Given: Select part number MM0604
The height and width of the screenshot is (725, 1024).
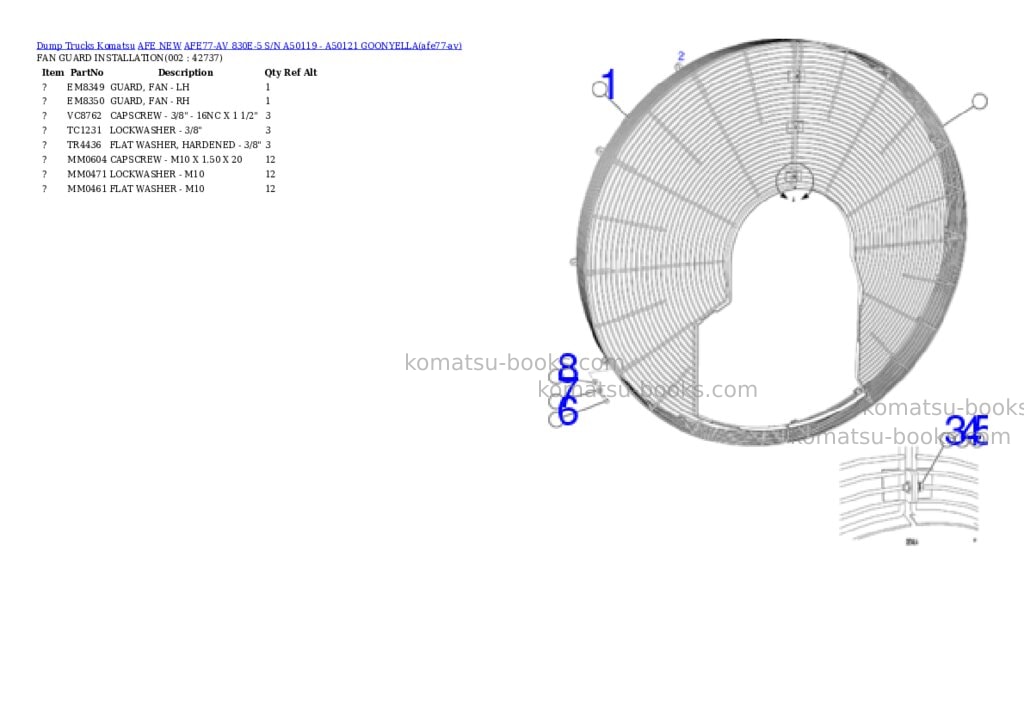Looking at the screenshot, I should click(x=87, y=159).
